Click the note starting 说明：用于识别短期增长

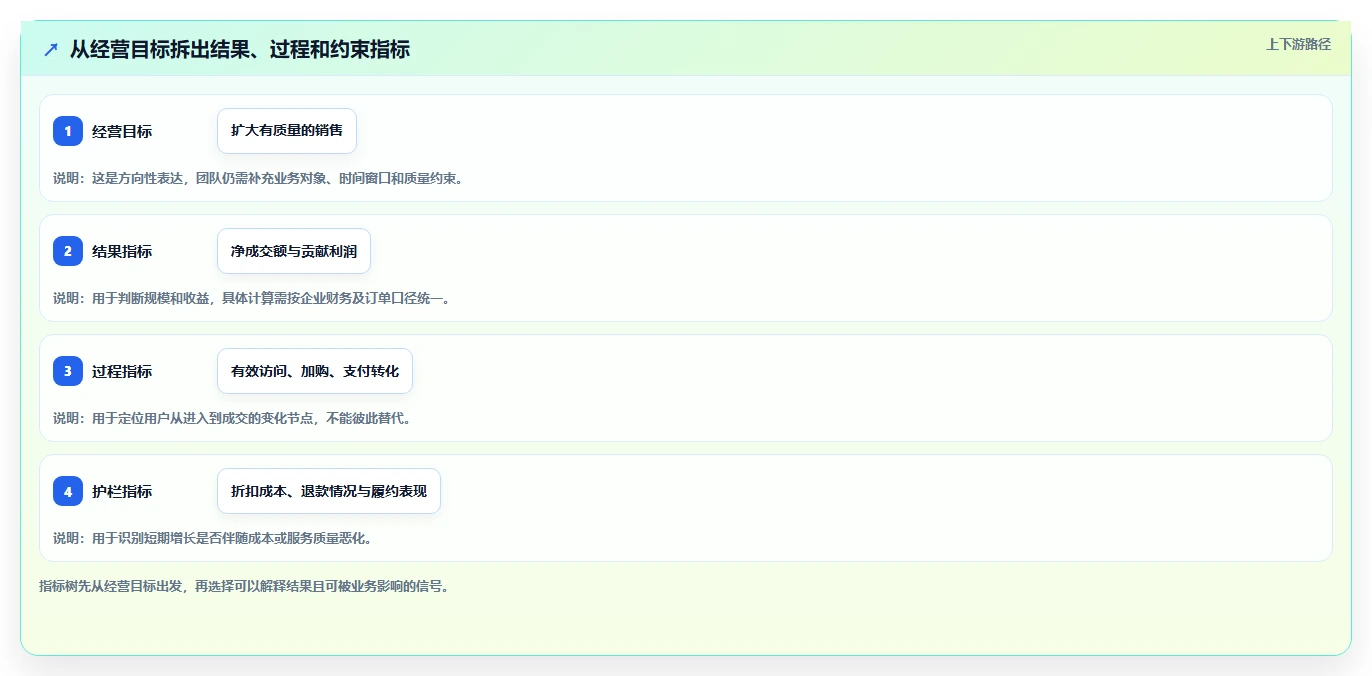pos(213,538)
